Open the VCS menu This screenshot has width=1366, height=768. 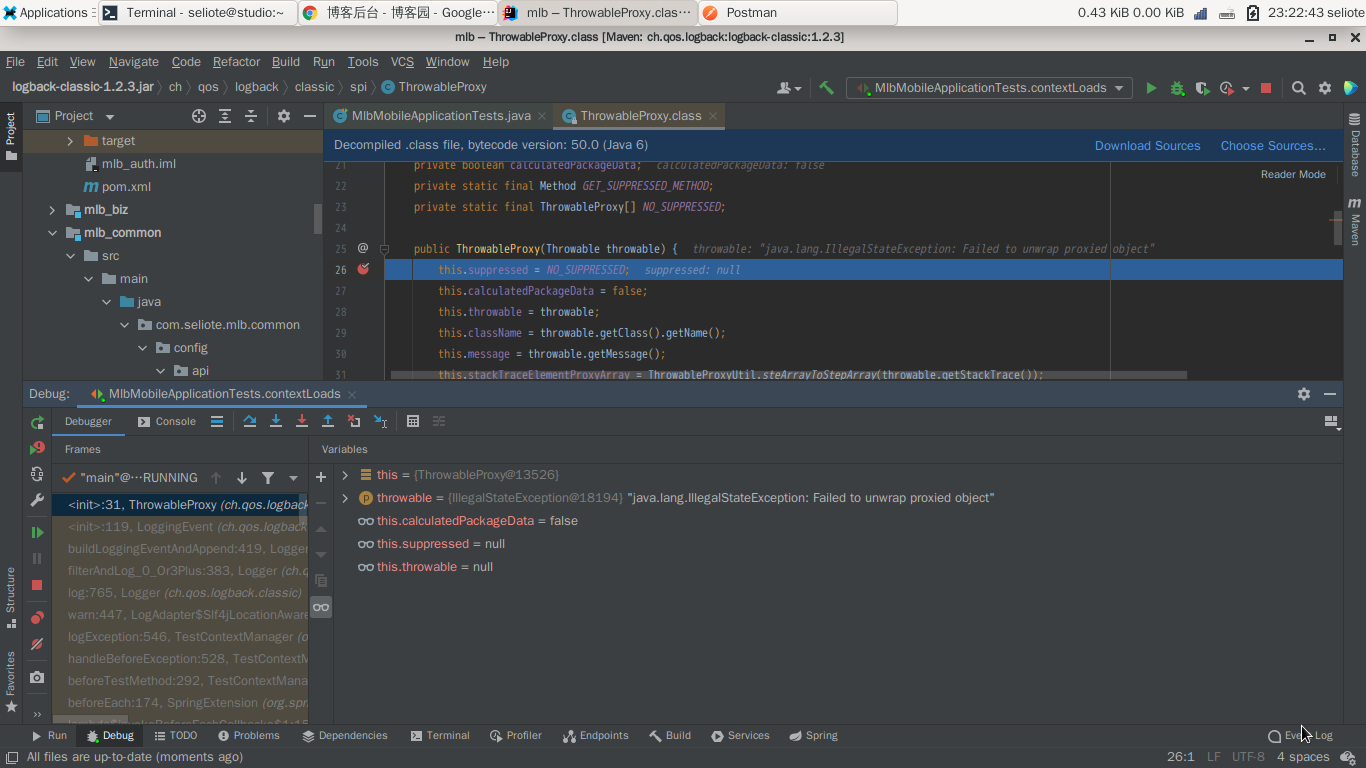point(402,61)
